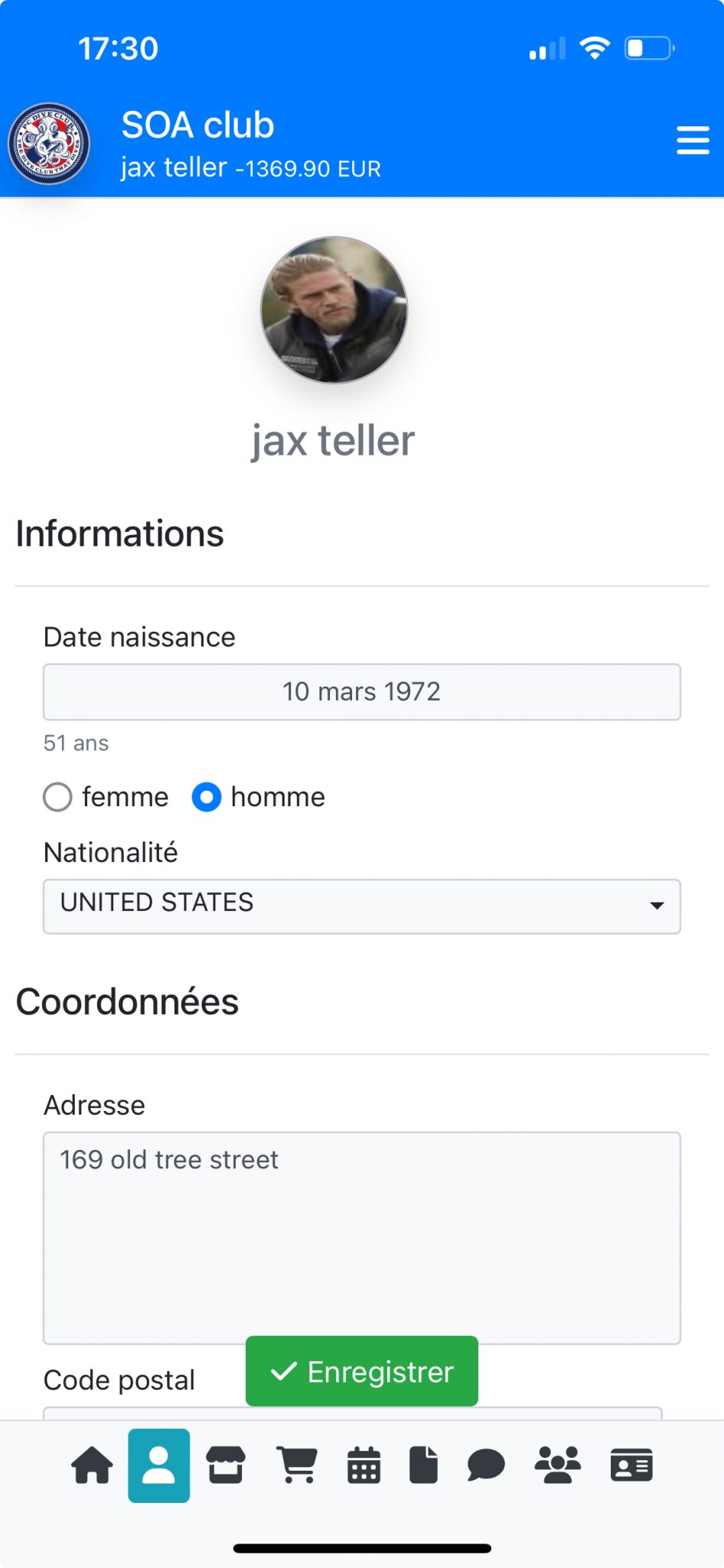Select the femme radio button
The height and width of the screenshot is (1568, 724).
(58, 797)
